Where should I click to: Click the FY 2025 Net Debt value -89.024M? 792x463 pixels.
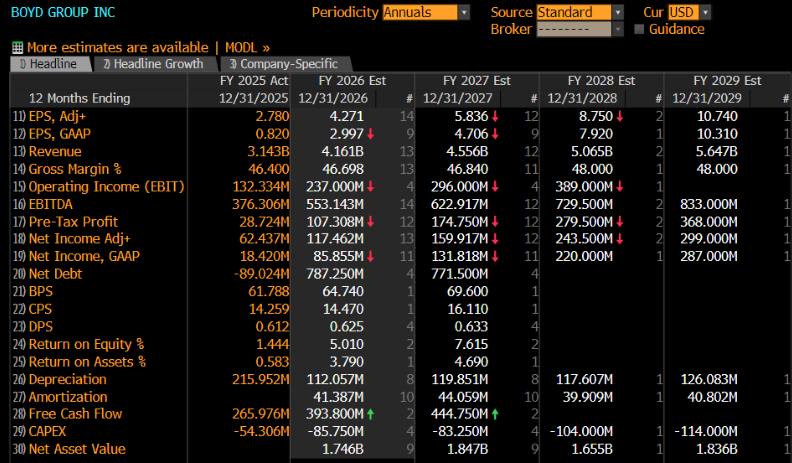coord(261,274)
